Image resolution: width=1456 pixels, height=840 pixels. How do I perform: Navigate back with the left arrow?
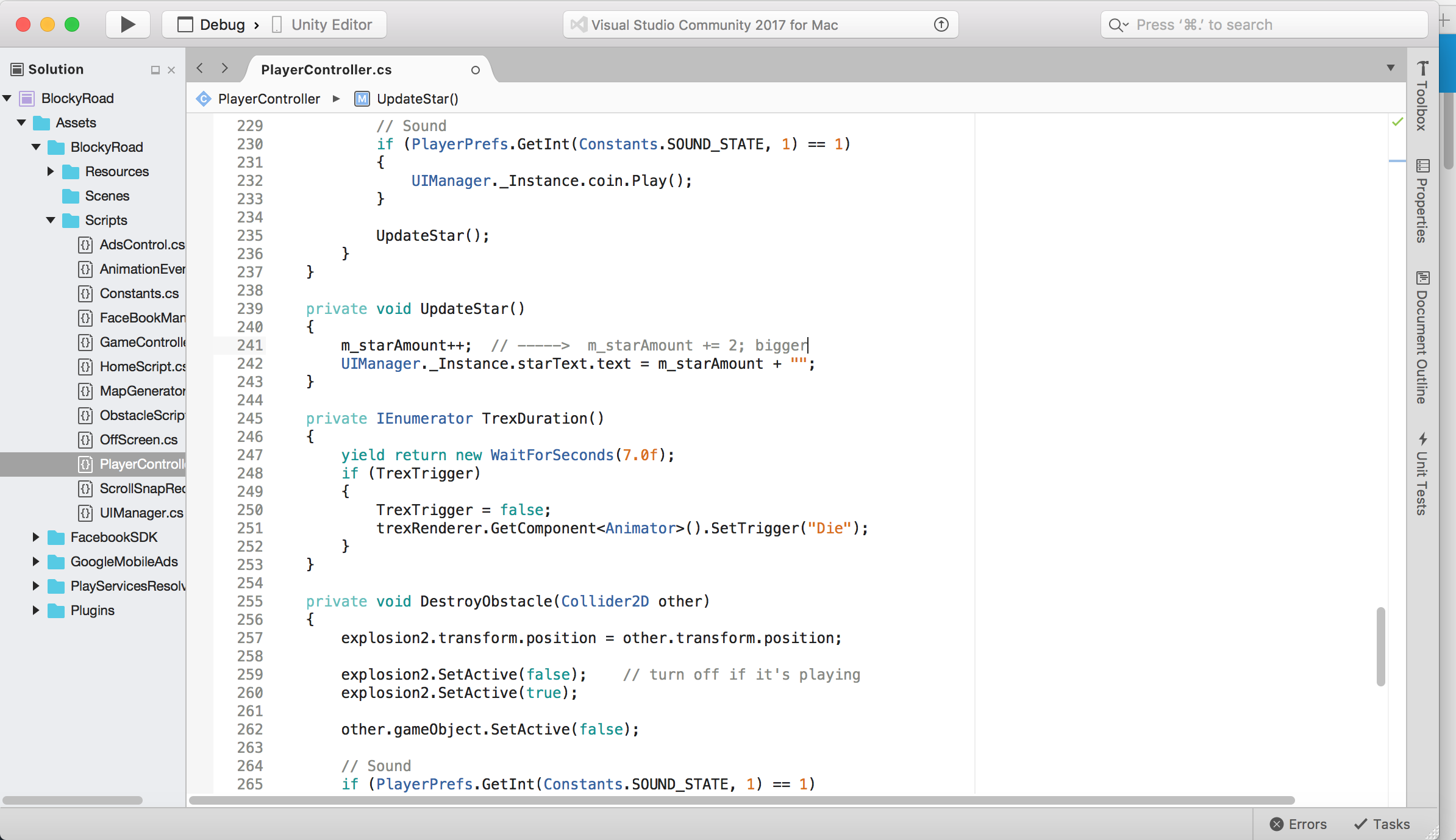pyautogui.click(x=199, y=68)
